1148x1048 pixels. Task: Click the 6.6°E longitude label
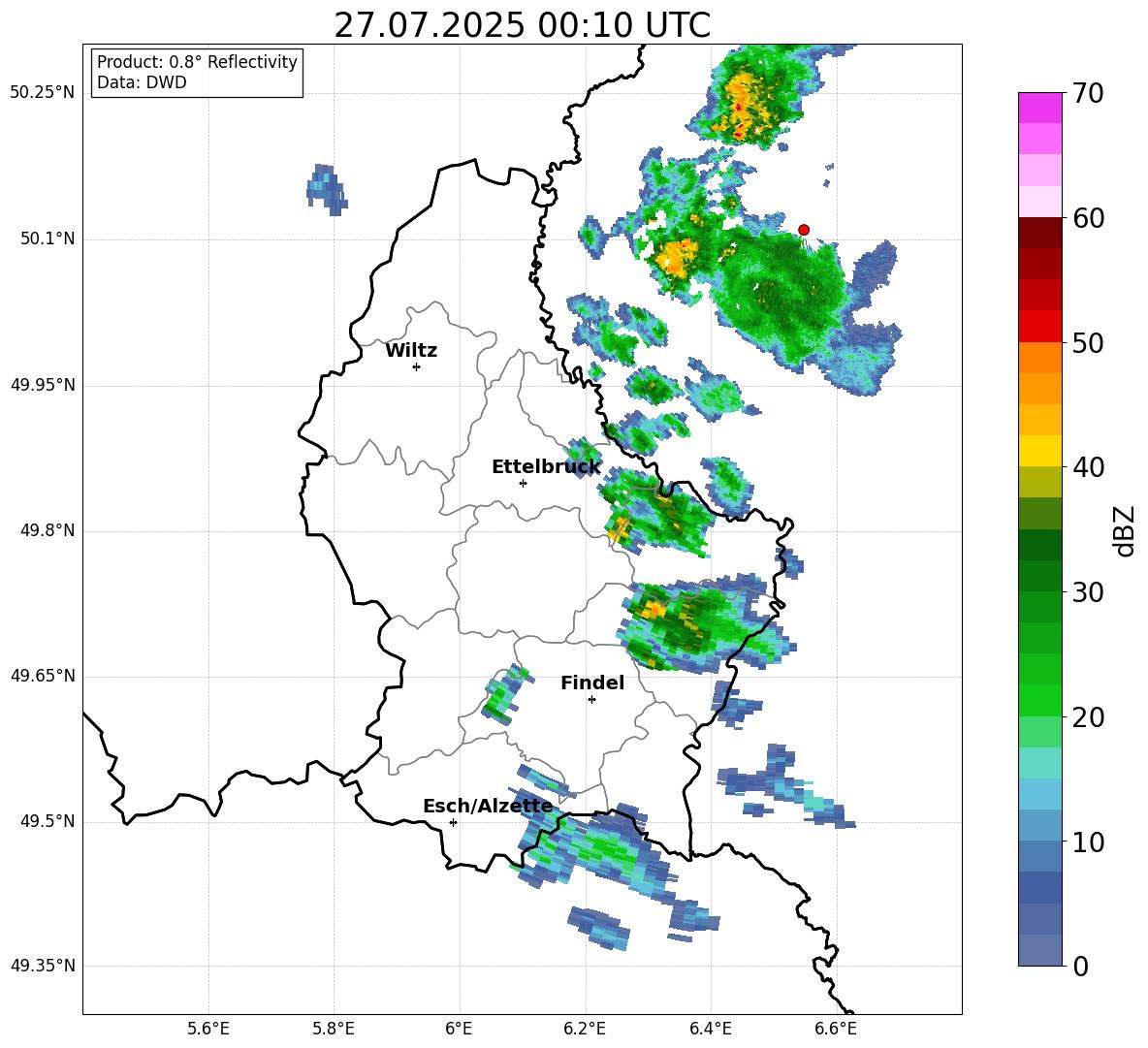836,1029
